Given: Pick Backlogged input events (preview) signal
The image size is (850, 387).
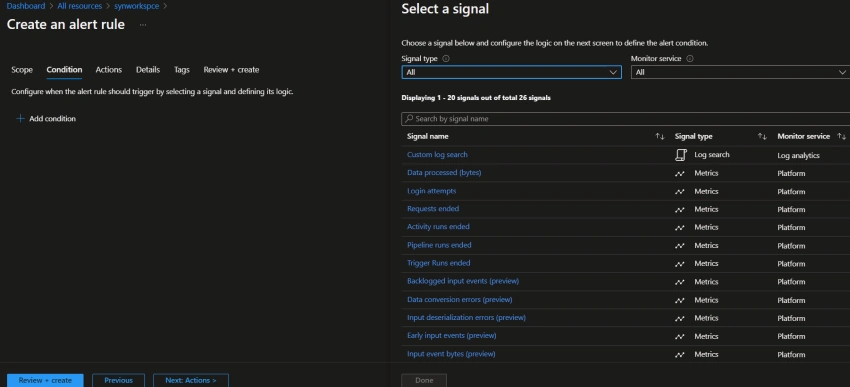Looking at the screenshot, I should [x=463, y=281].
